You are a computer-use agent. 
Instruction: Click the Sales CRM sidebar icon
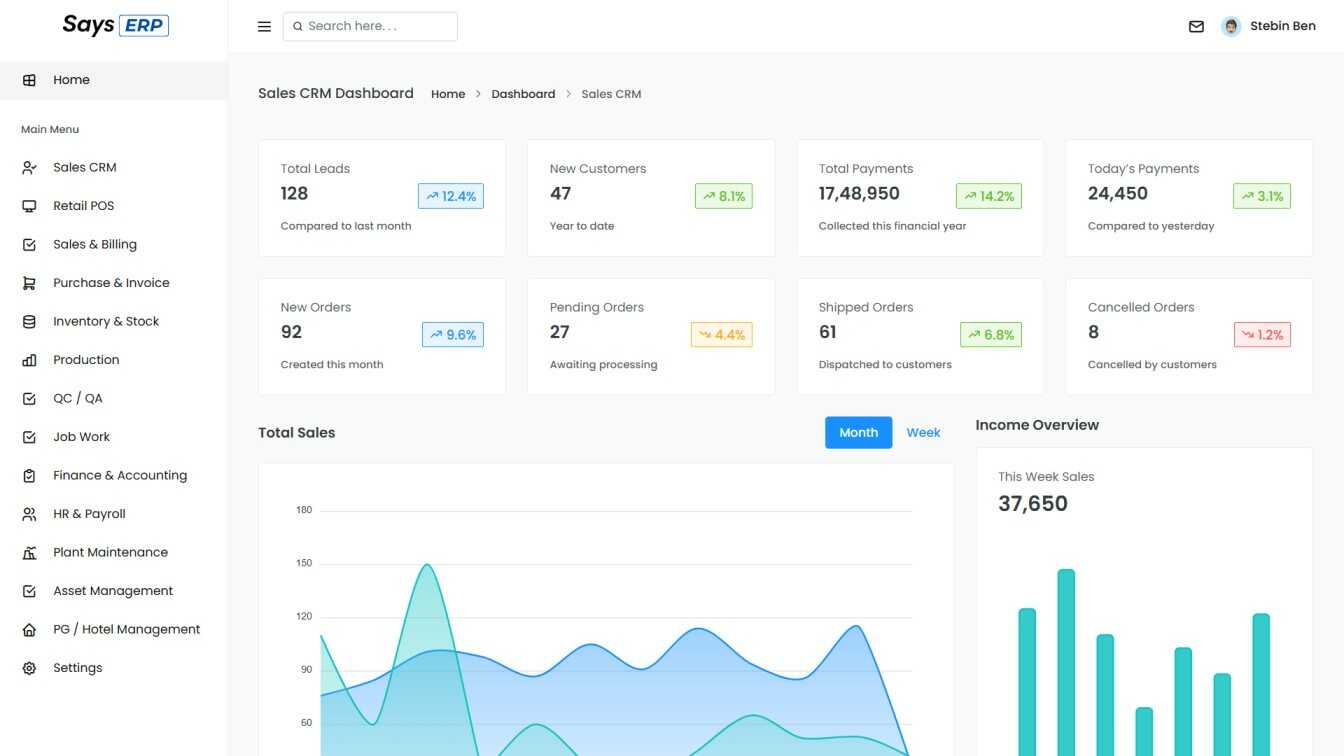tap(29, 168)
